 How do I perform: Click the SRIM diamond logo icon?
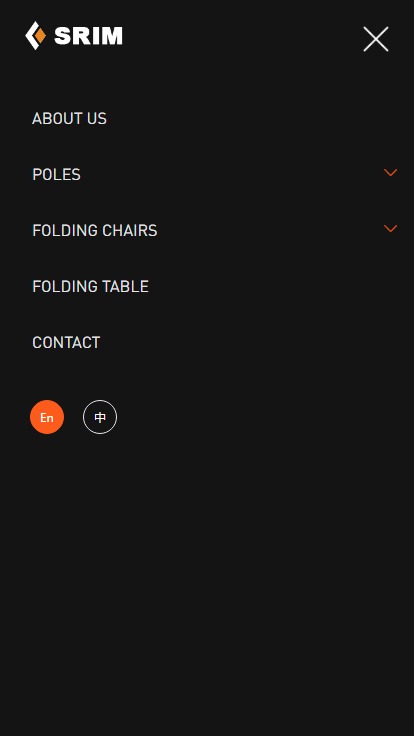36,36
